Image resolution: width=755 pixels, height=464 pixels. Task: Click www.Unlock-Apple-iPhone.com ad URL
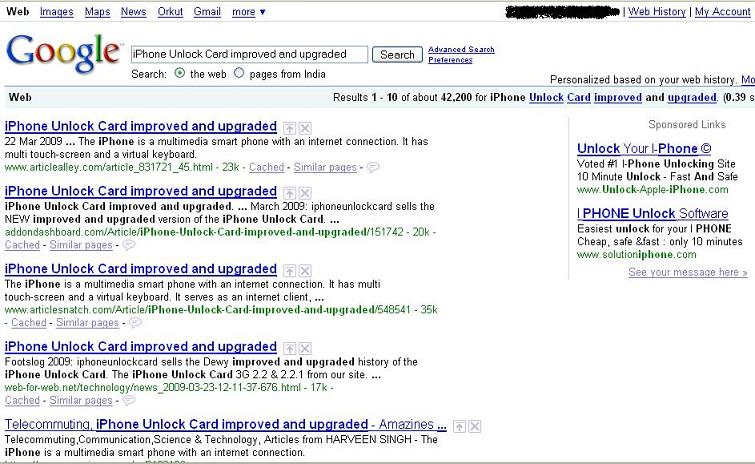[652, 190]
